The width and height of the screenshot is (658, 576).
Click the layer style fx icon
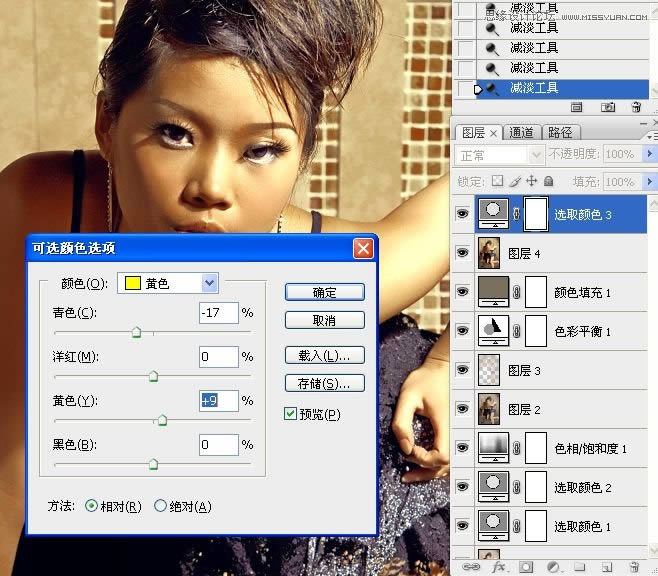click(x=498, y=567)
